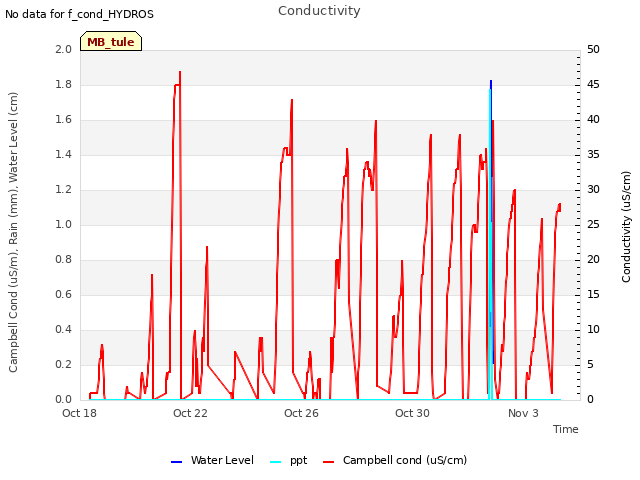Click the Time axis title
Screen dimensions: 640x480
[566, 429]
